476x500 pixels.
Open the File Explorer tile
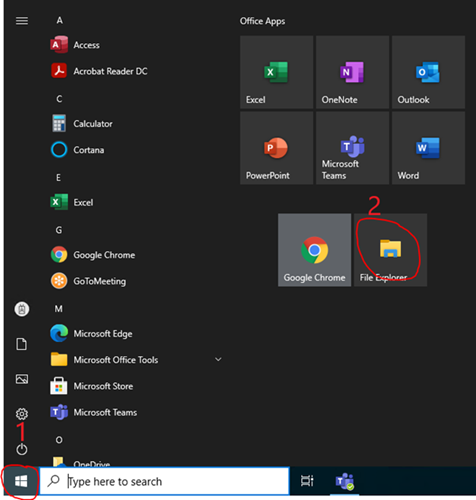390,250
